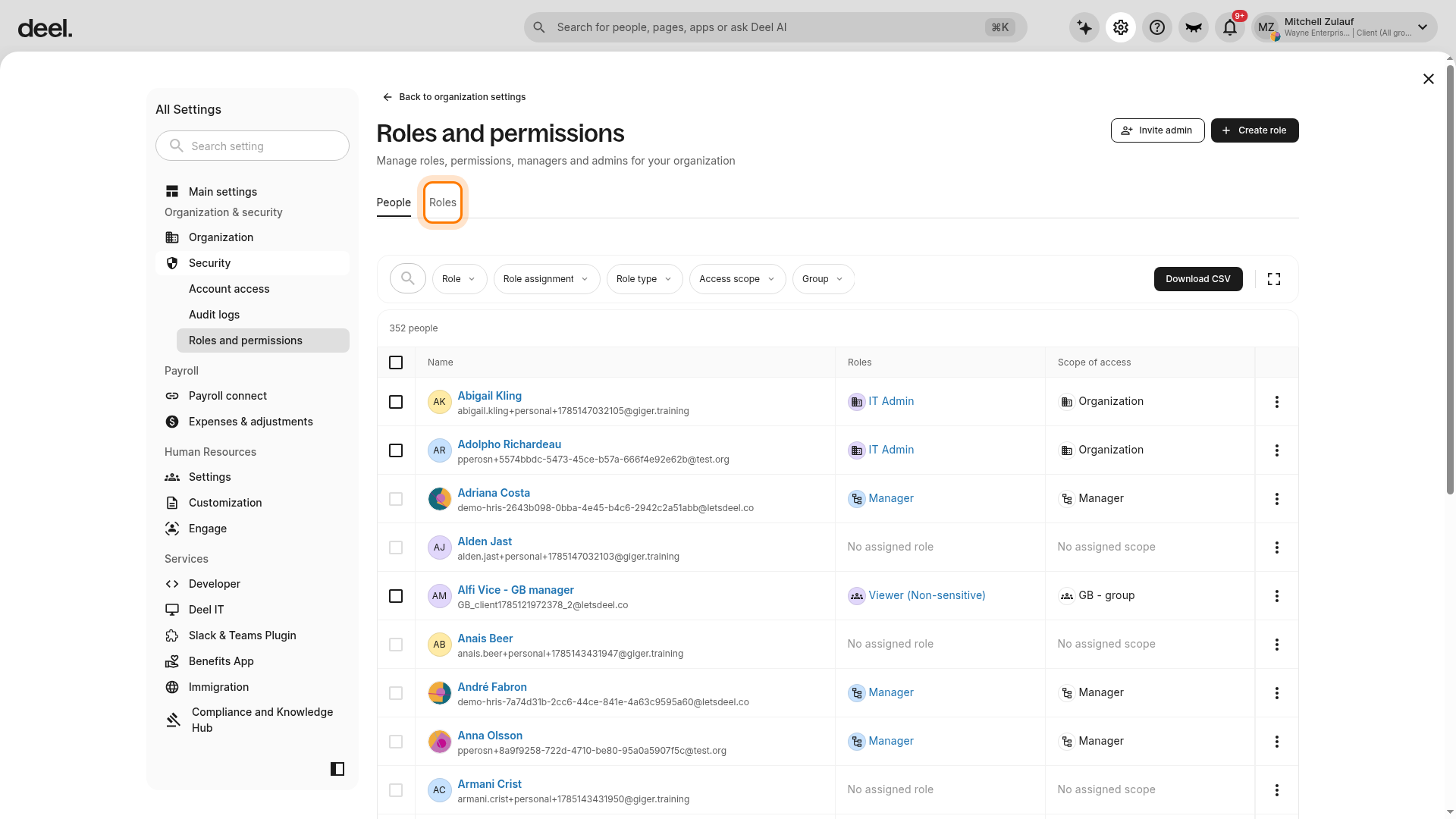Open Slack & Teams Plugin settings

point(253,635)
